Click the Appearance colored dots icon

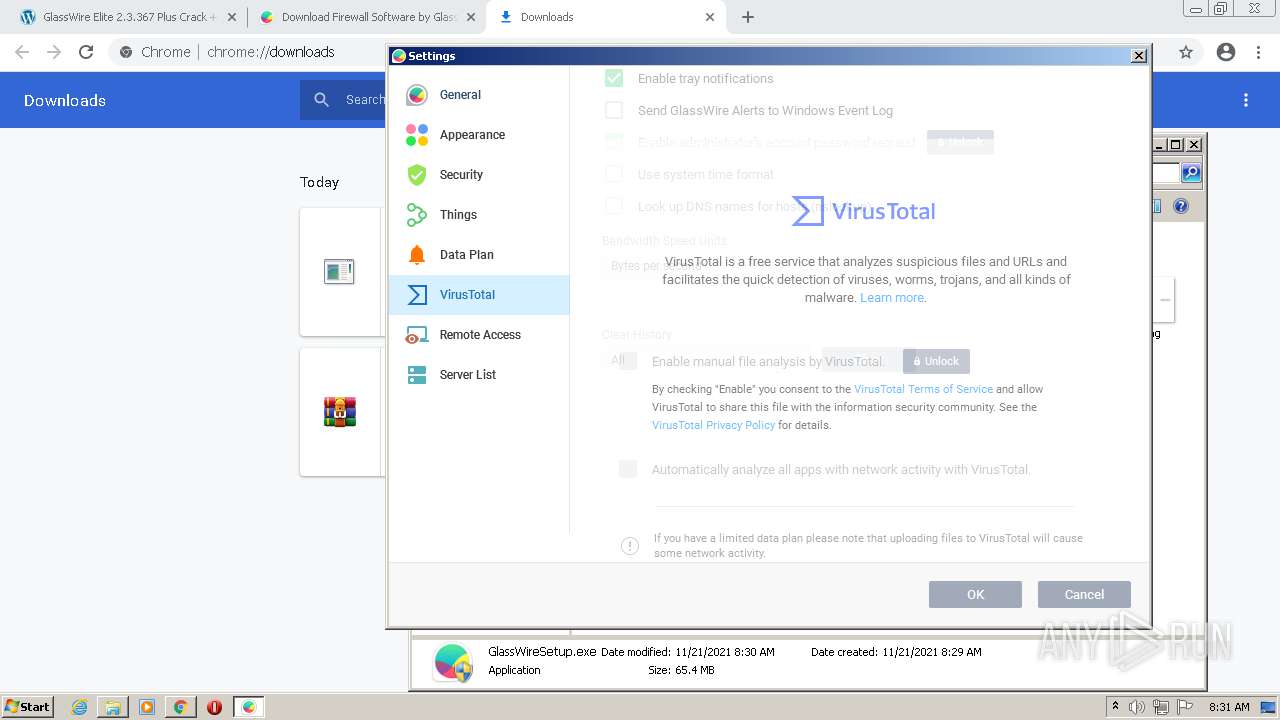coord(417,135)
